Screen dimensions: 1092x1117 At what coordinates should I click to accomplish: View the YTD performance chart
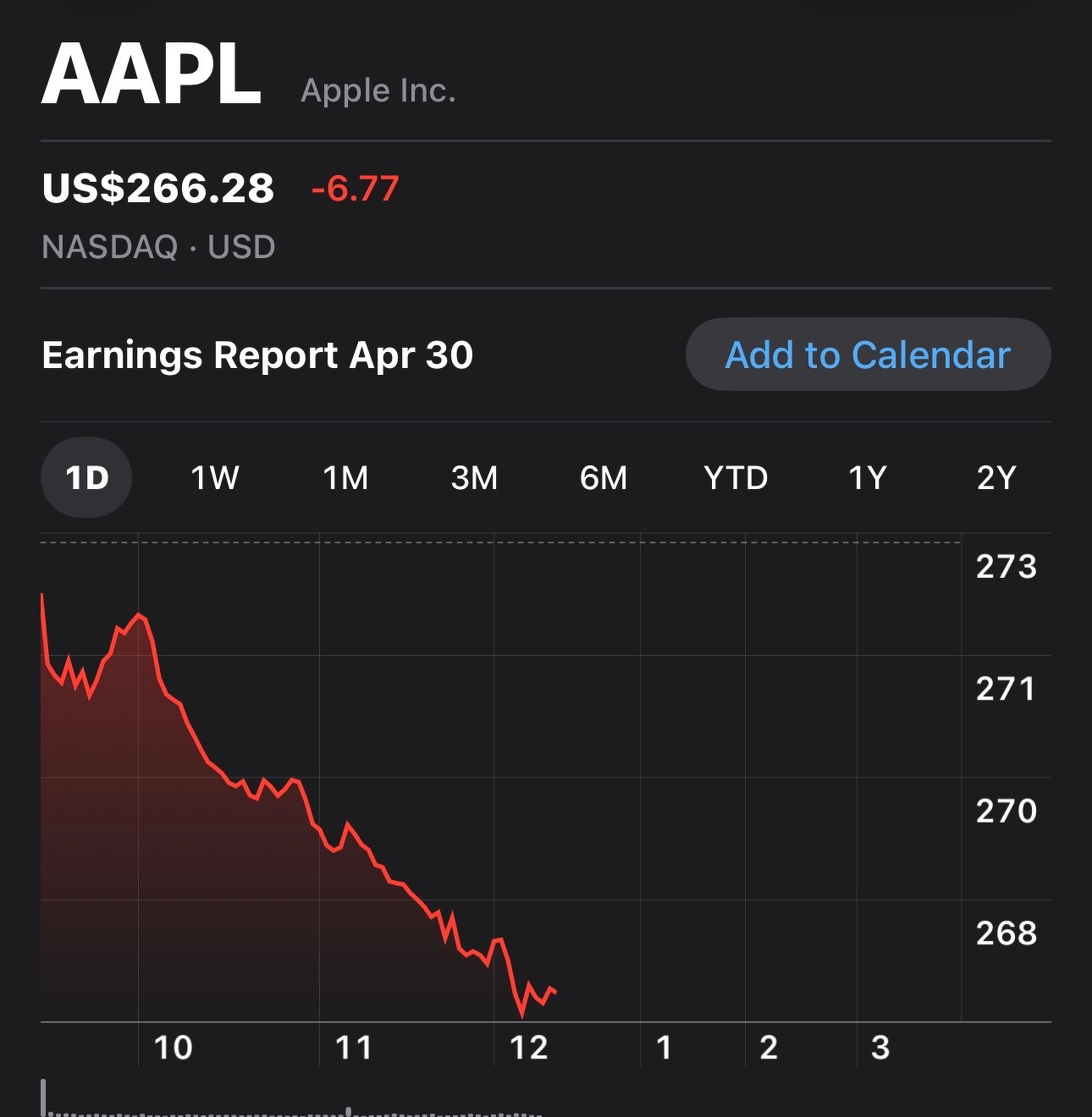pos(736,478)
